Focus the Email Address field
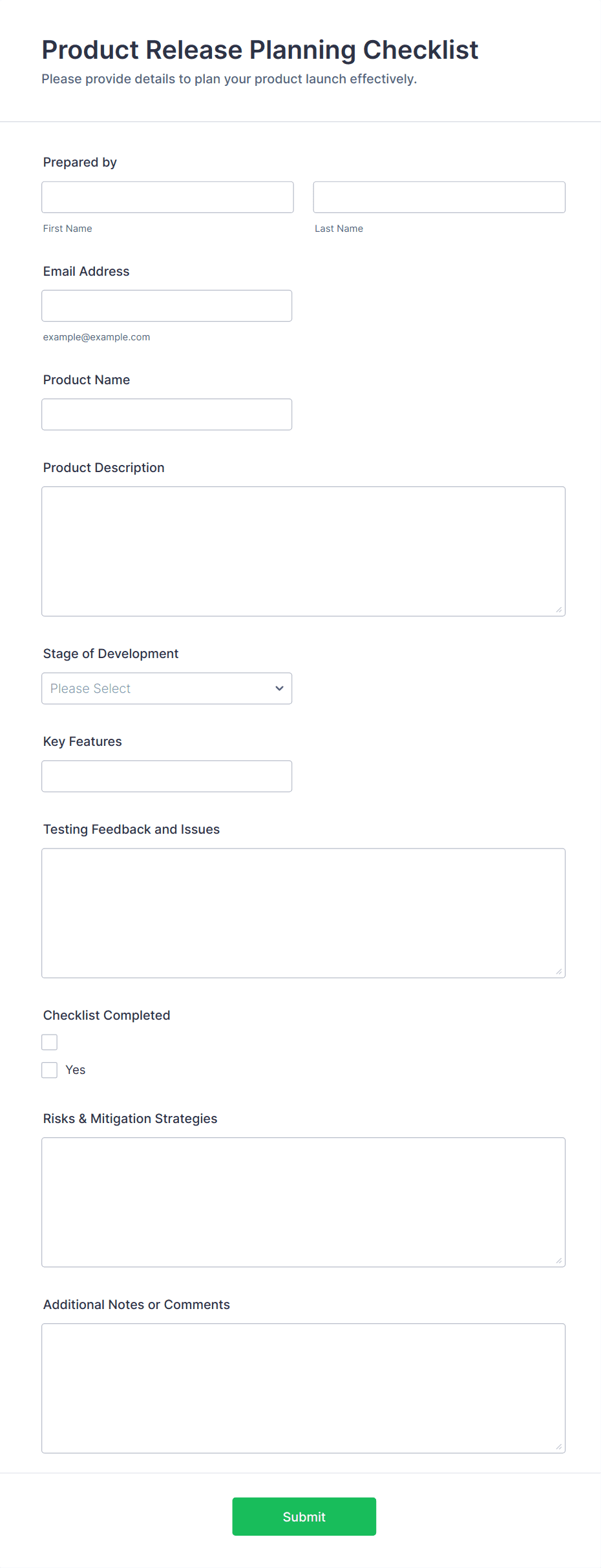 pos(167,305)
